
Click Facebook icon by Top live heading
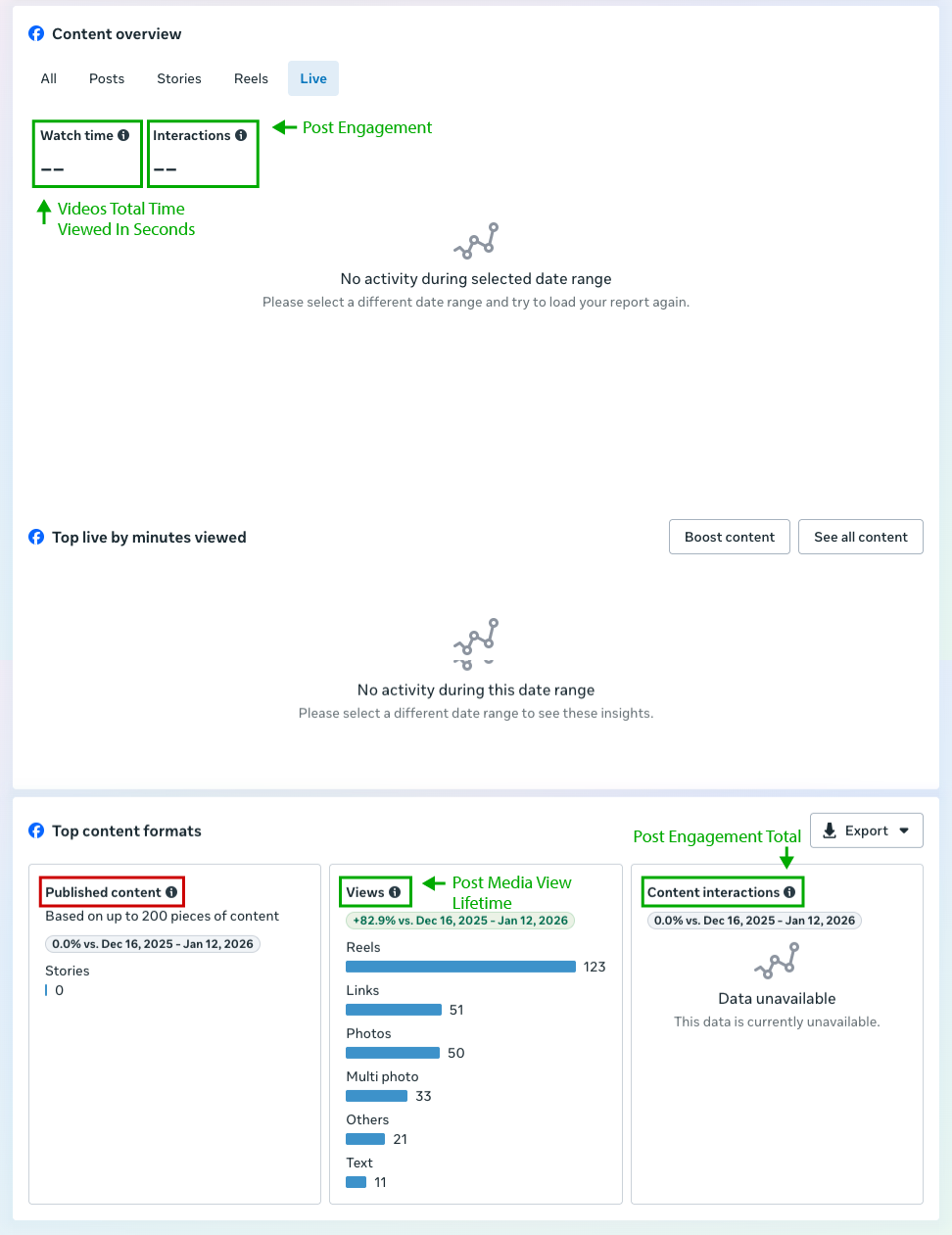(36, 537)
